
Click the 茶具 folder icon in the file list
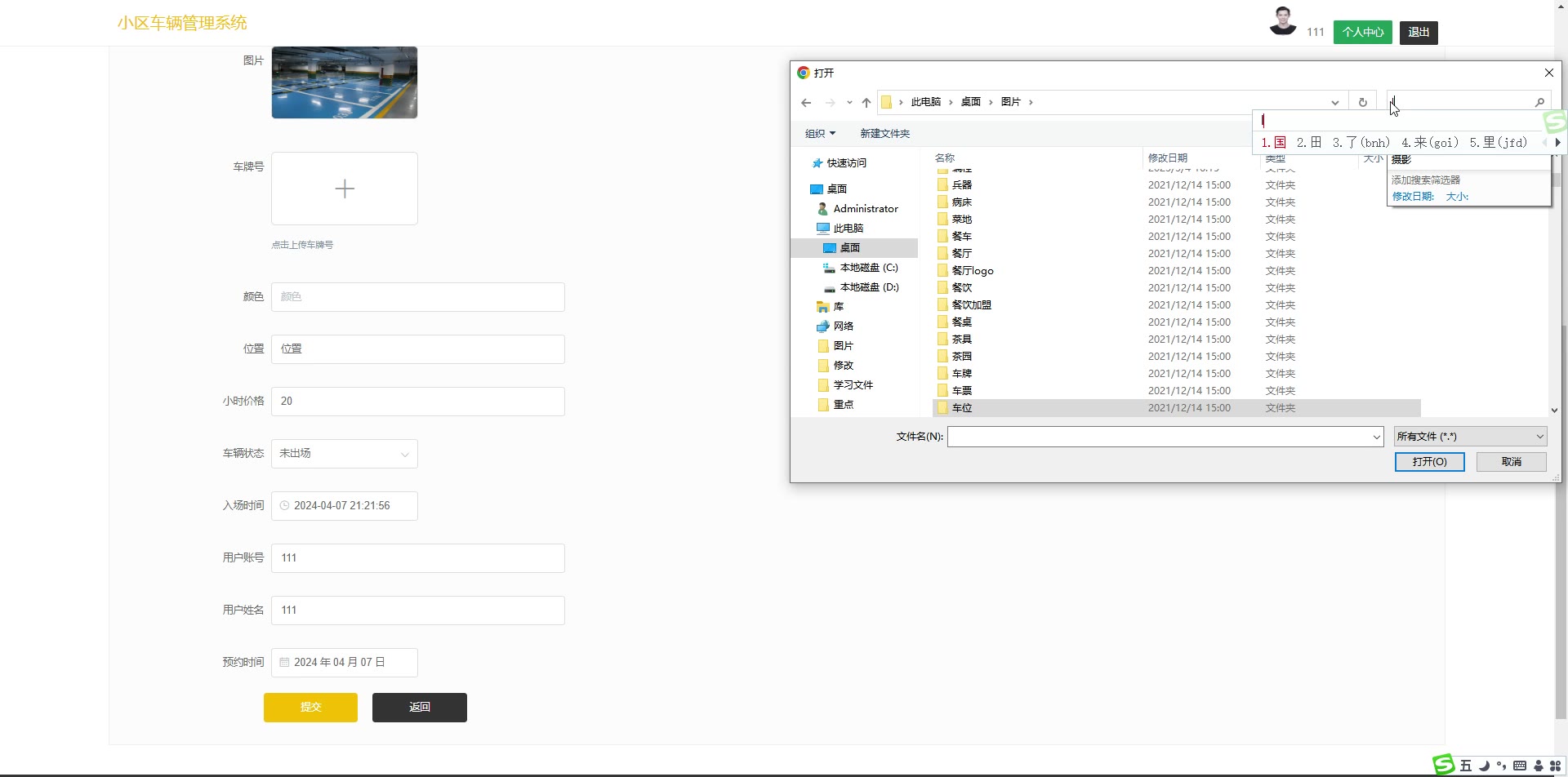click(x=942, y=340)
